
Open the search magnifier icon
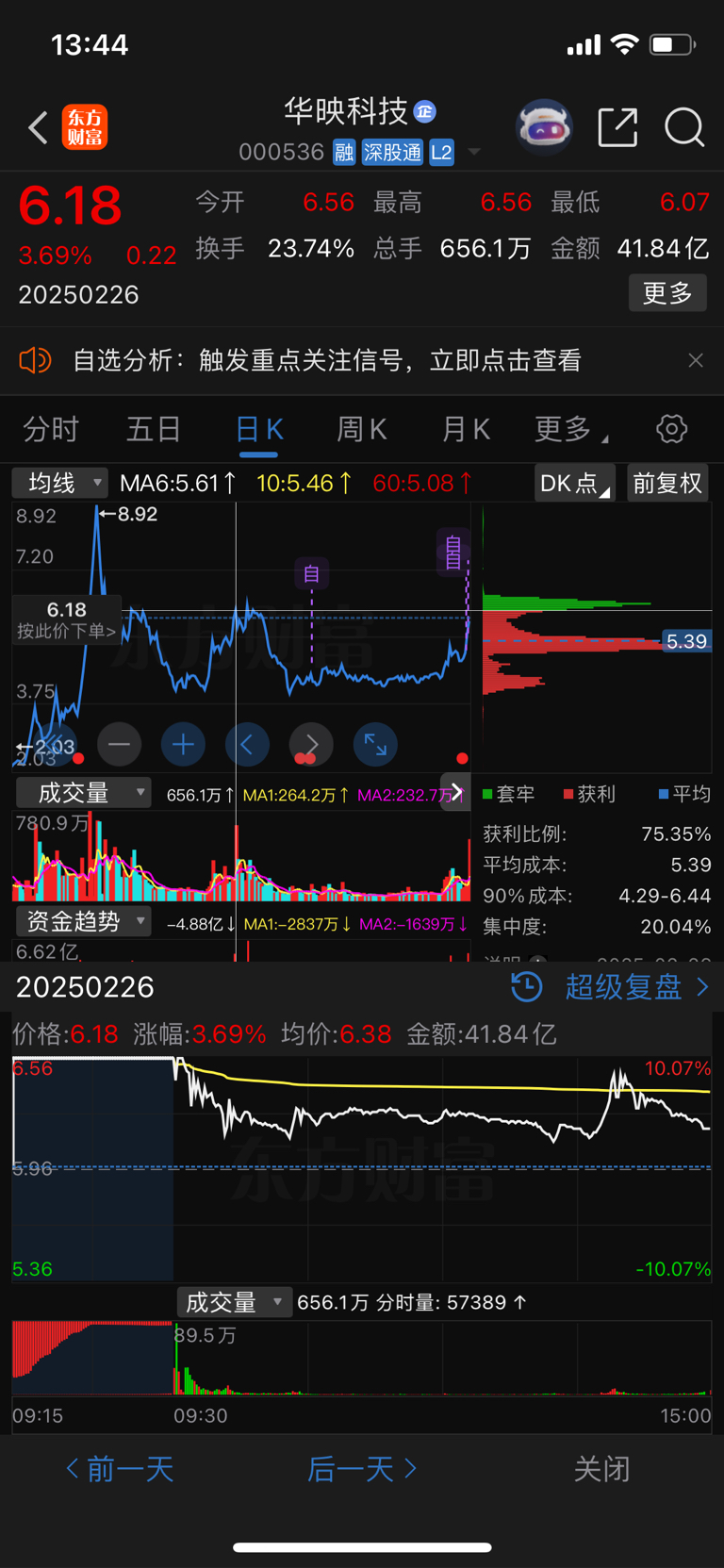[684, 127]
